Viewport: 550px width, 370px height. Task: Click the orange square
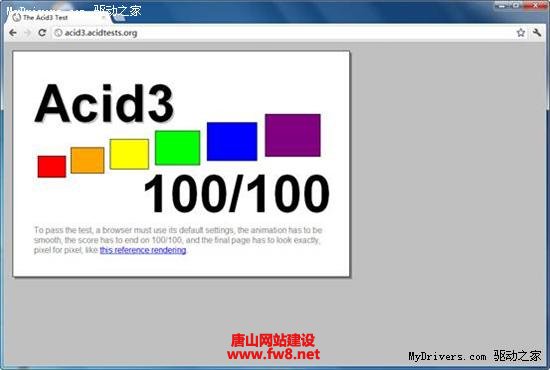[x=87, y=160]
